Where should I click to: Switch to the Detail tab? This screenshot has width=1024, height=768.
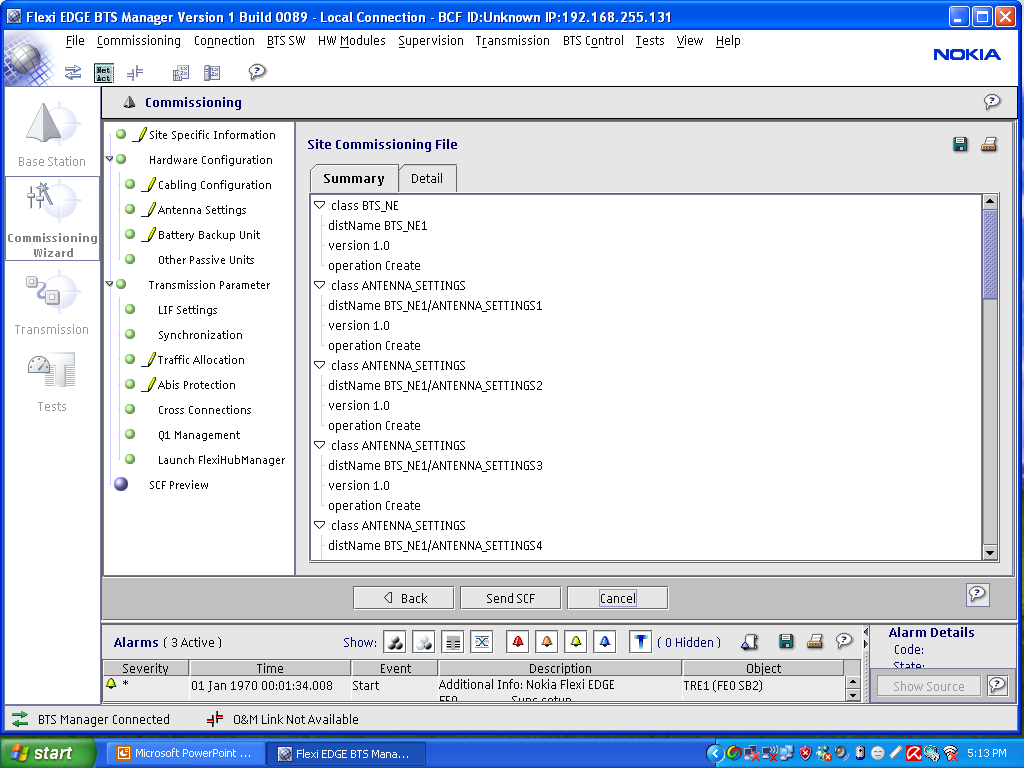coord(427,178)
